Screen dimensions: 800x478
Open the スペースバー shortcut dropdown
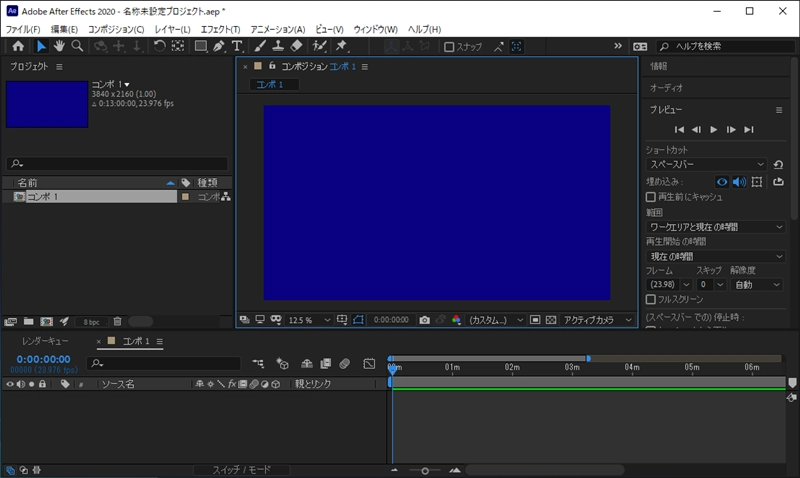coord(705,164)
